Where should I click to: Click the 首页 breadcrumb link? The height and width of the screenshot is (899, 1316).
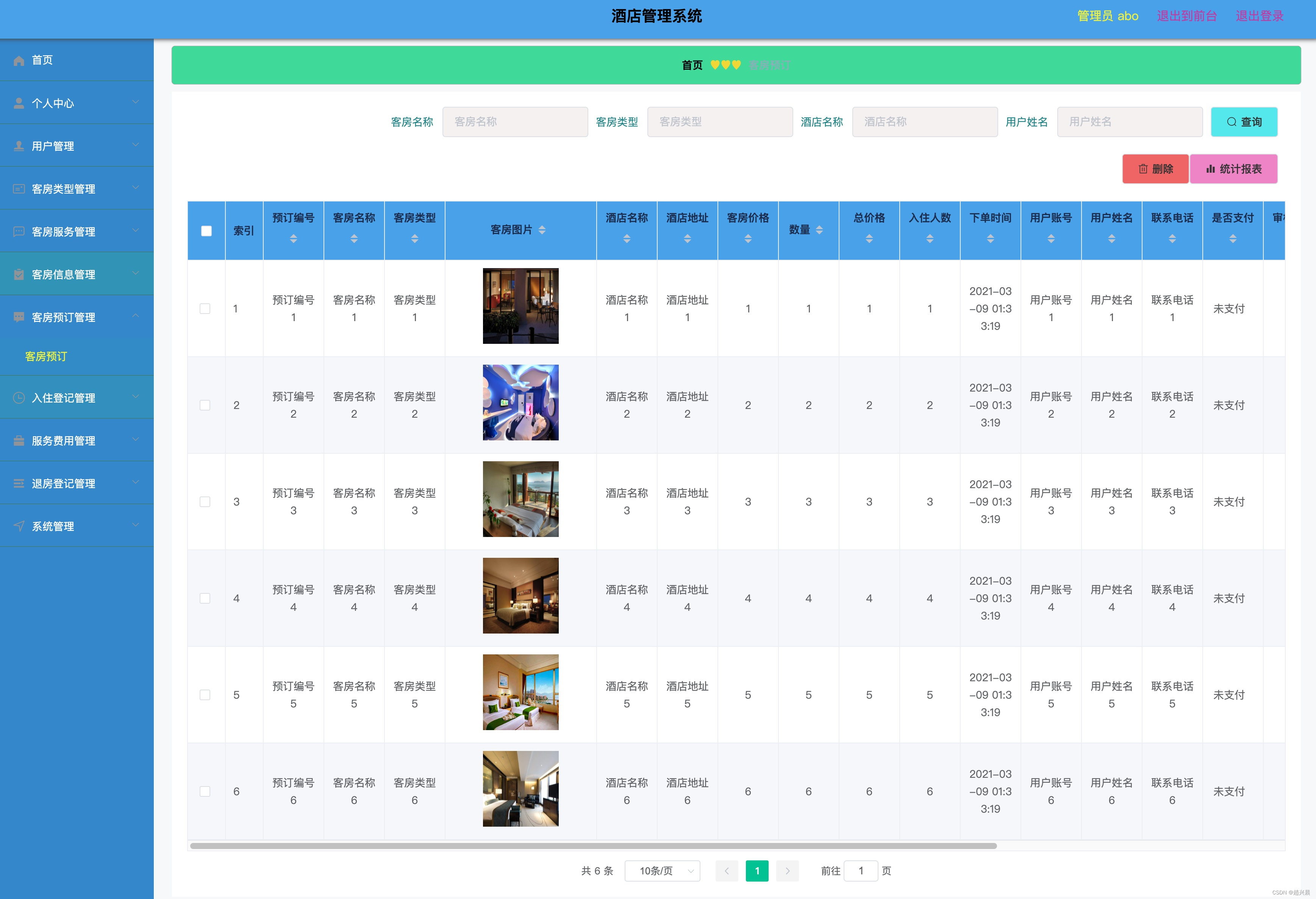(x=692, y=65)
